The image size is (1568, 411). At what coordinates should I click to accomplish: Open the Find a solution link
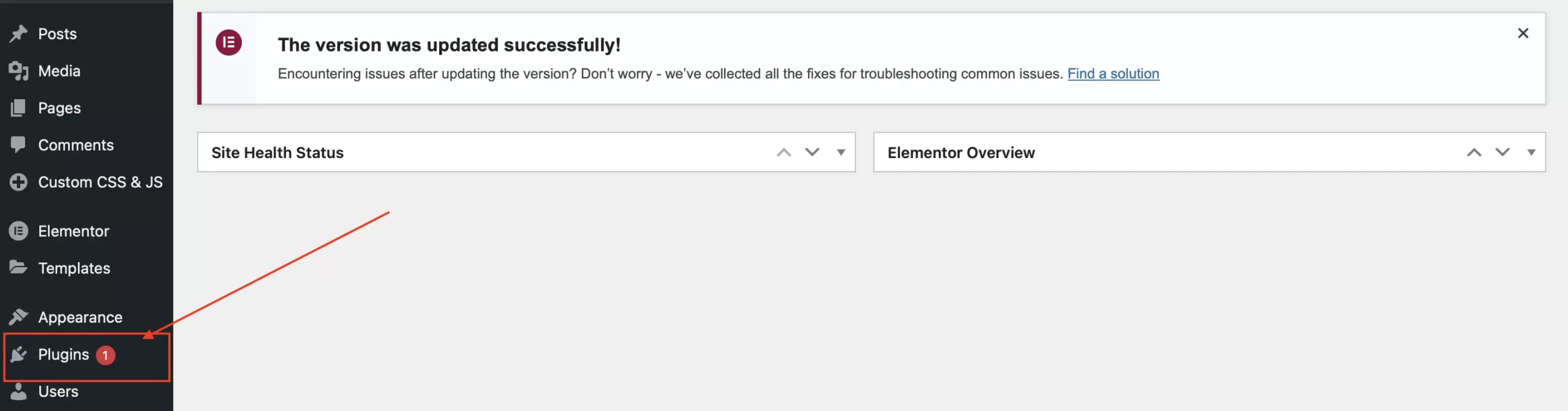click(1114, 74)
